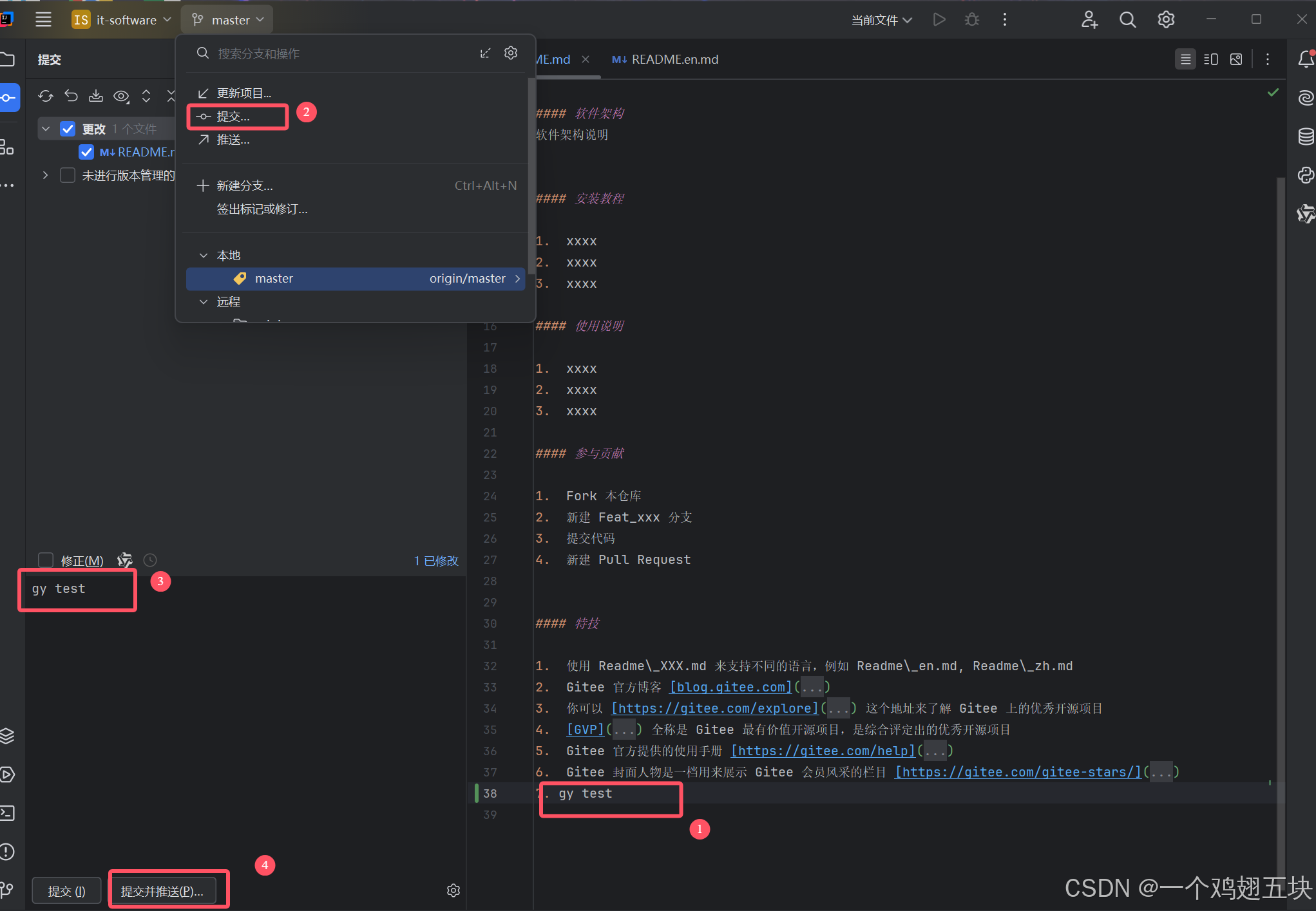Click the rollback arrow icon
The image size is (1316, 911).
pyautogui.click(x=71, y=96)
